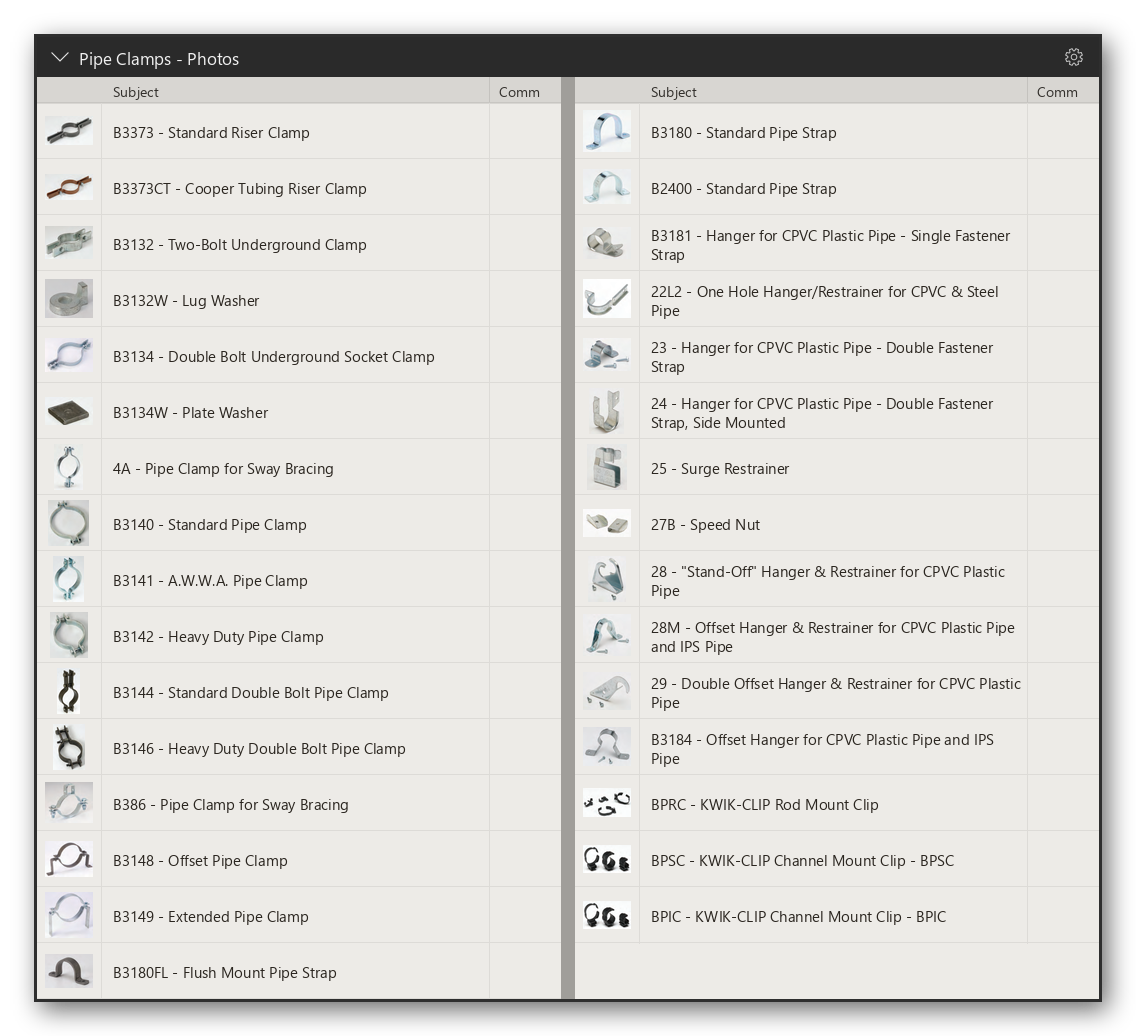Click the text 'B3140 - Standard Pipe Clamp'
Image resolution: width=1136 pixels, height=1036 pixels.
click(209, 525)
